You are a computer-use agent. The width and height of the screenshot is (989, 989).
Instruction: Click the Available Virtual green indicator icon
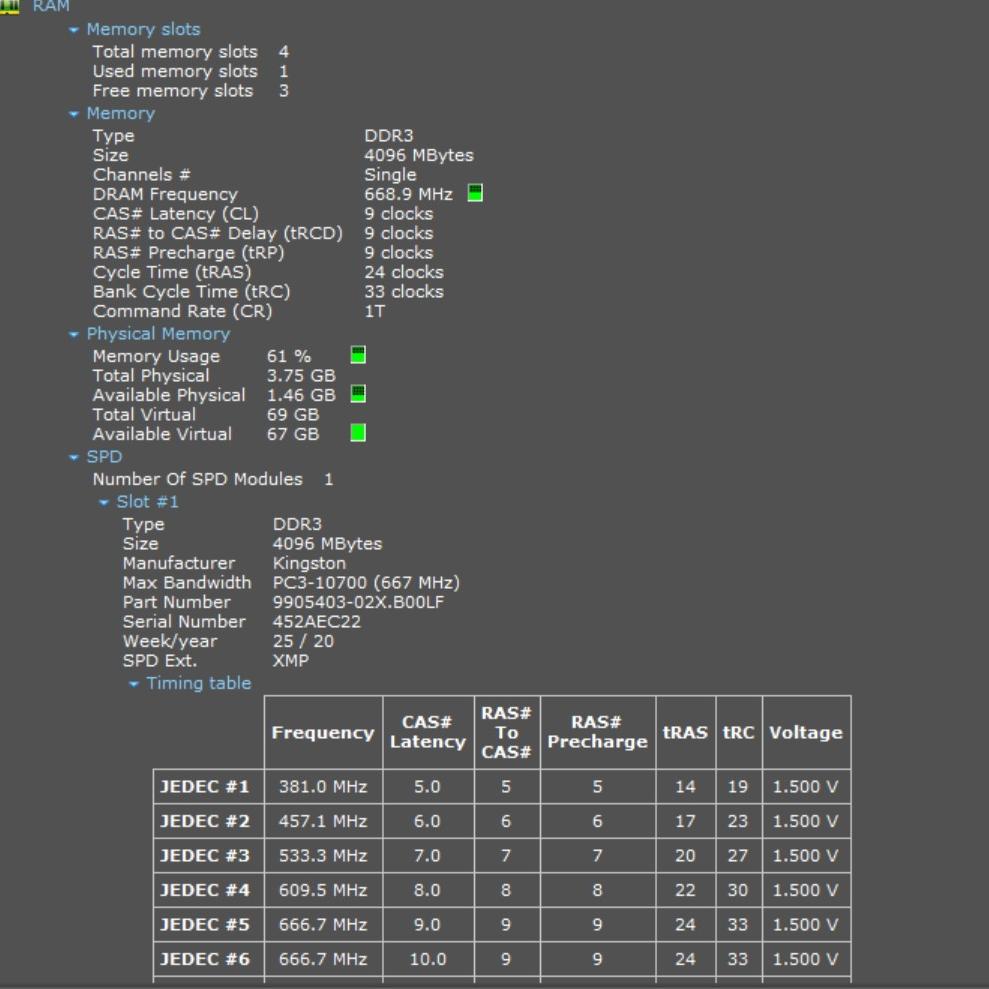point(358,433)
